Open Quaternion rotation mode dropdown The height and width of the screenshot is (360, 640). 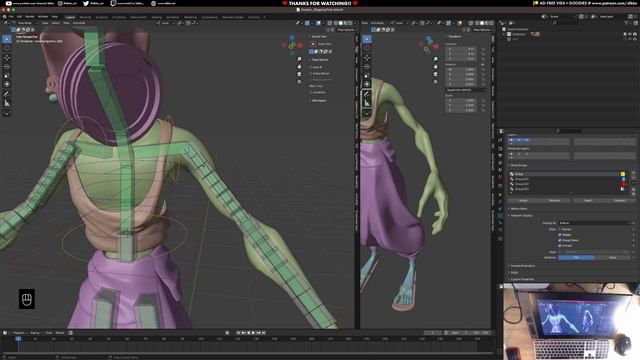(465, 90)
